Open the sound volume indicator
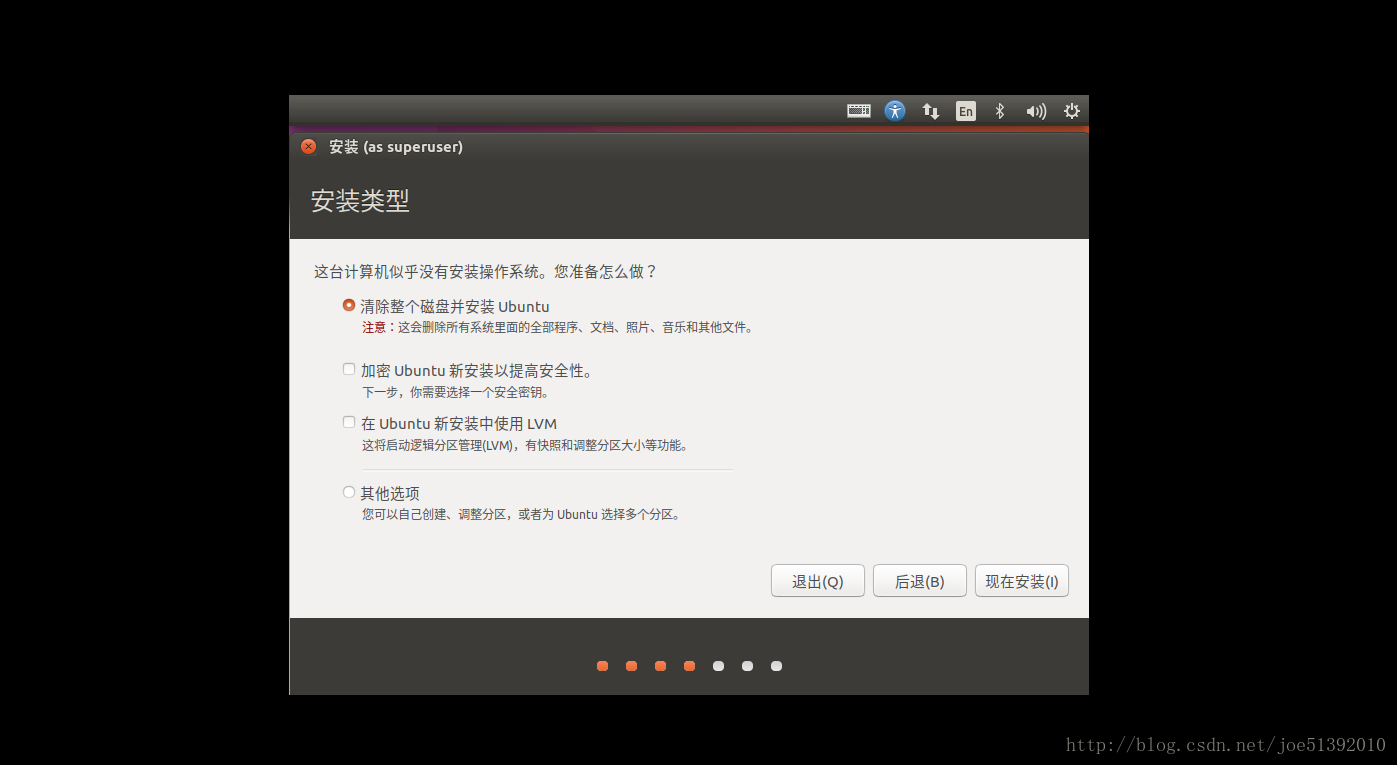The image size is (1397, 765). pos(1036,111)
